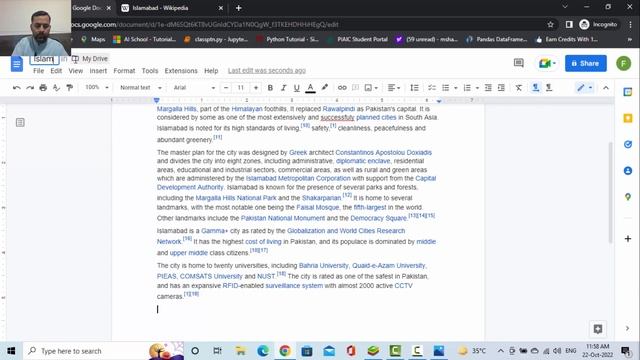The height and width of the screenshot is (360, 640).
Task: Bookmark this page with the star icon
Action: (x=550, y=24)
